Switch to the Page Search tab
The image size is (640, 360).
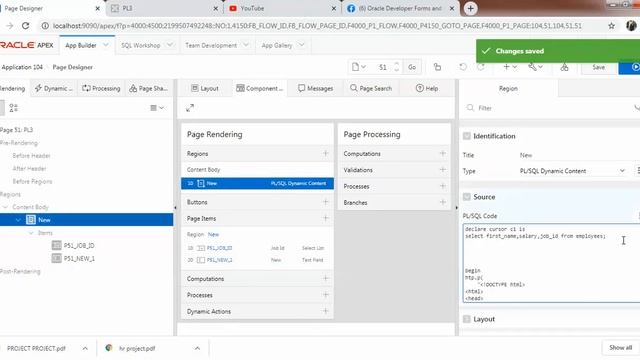[x=371, y=88]
